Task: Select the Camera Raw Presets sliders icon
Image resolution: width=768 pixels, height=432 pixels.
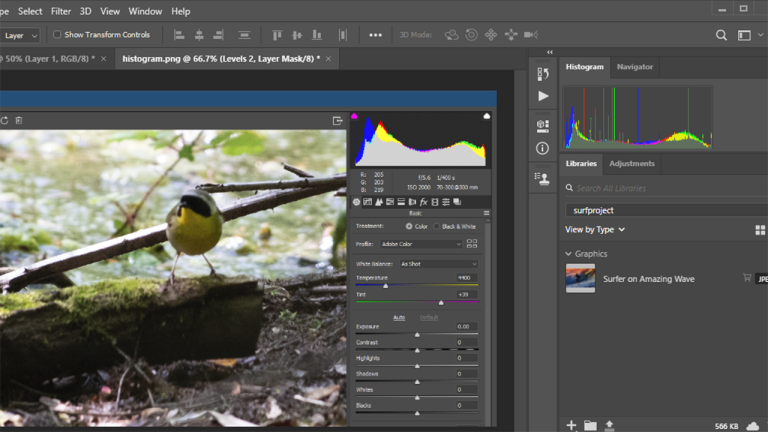Action: pyautogui.click(x=446, y=202)
